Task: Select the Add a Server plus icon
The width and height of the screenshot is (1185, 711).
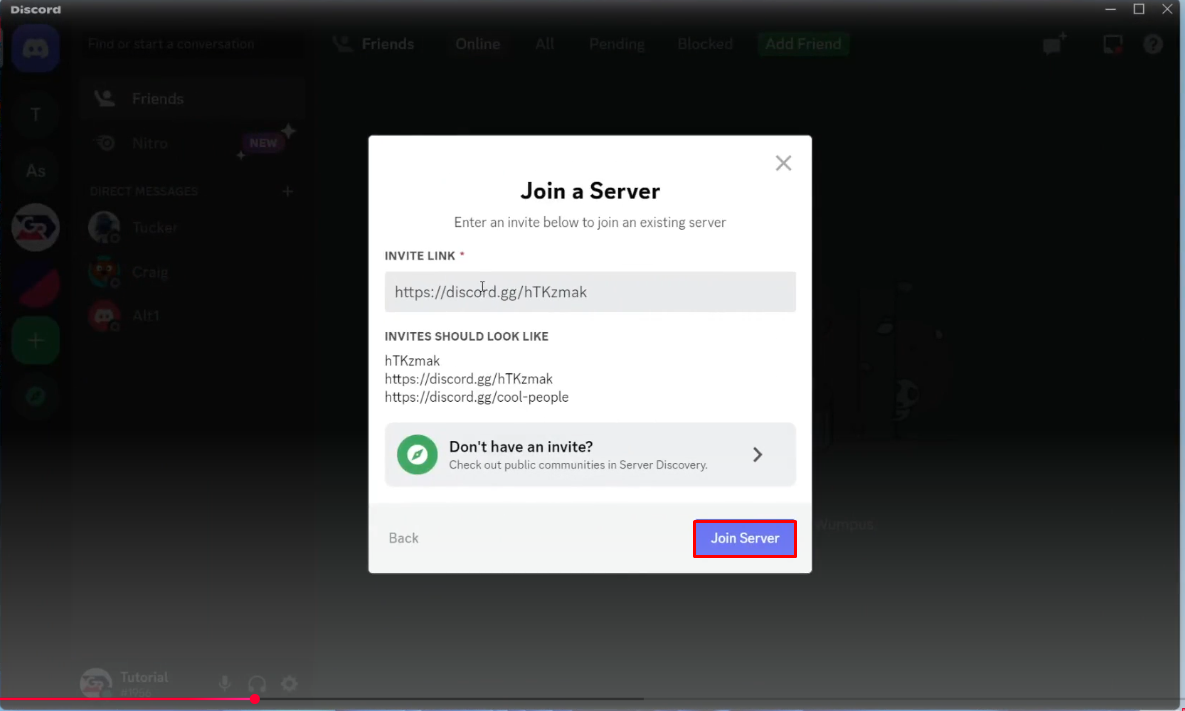Action: (x=36, y=340)
